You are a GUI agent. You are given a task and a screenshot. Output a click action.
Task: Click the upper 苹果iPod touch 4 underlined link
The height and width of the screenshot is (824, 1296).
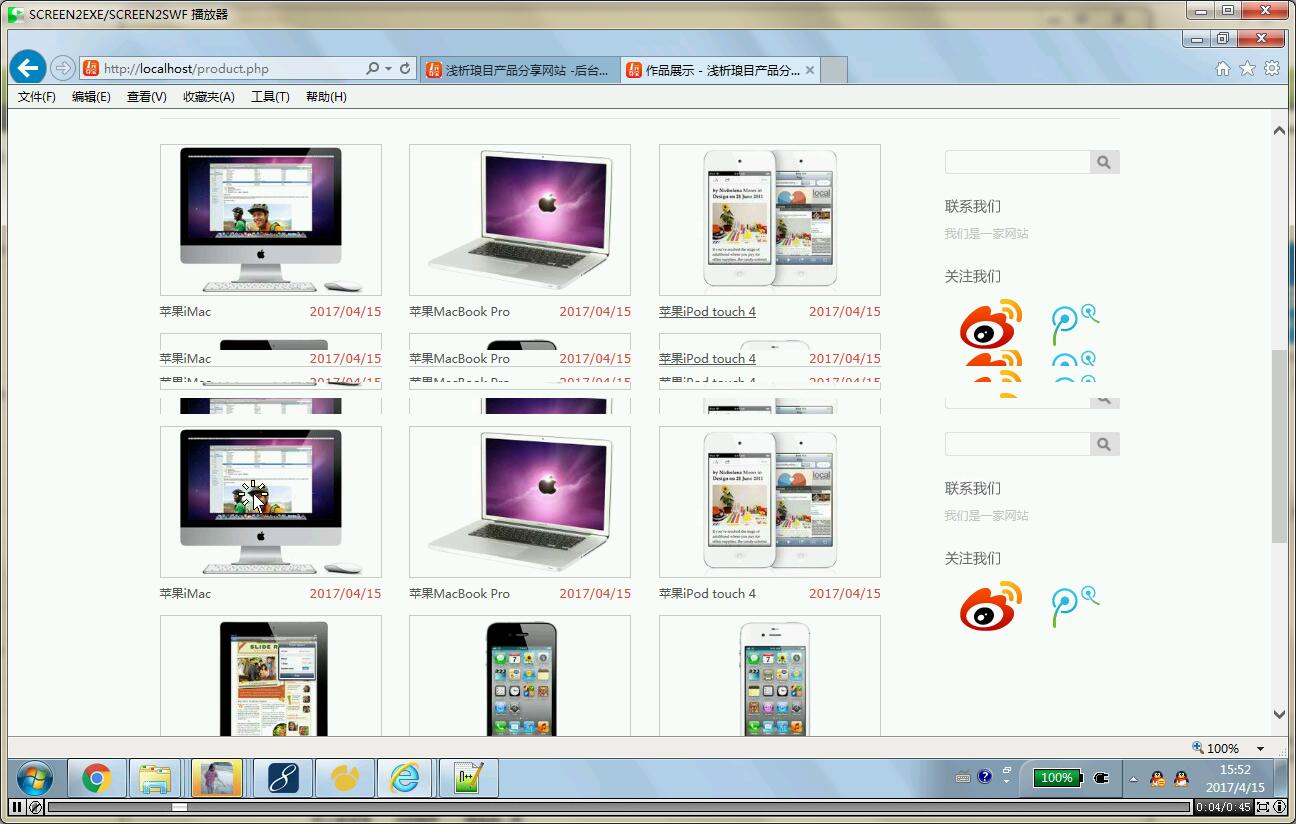(x=707, y=312)
